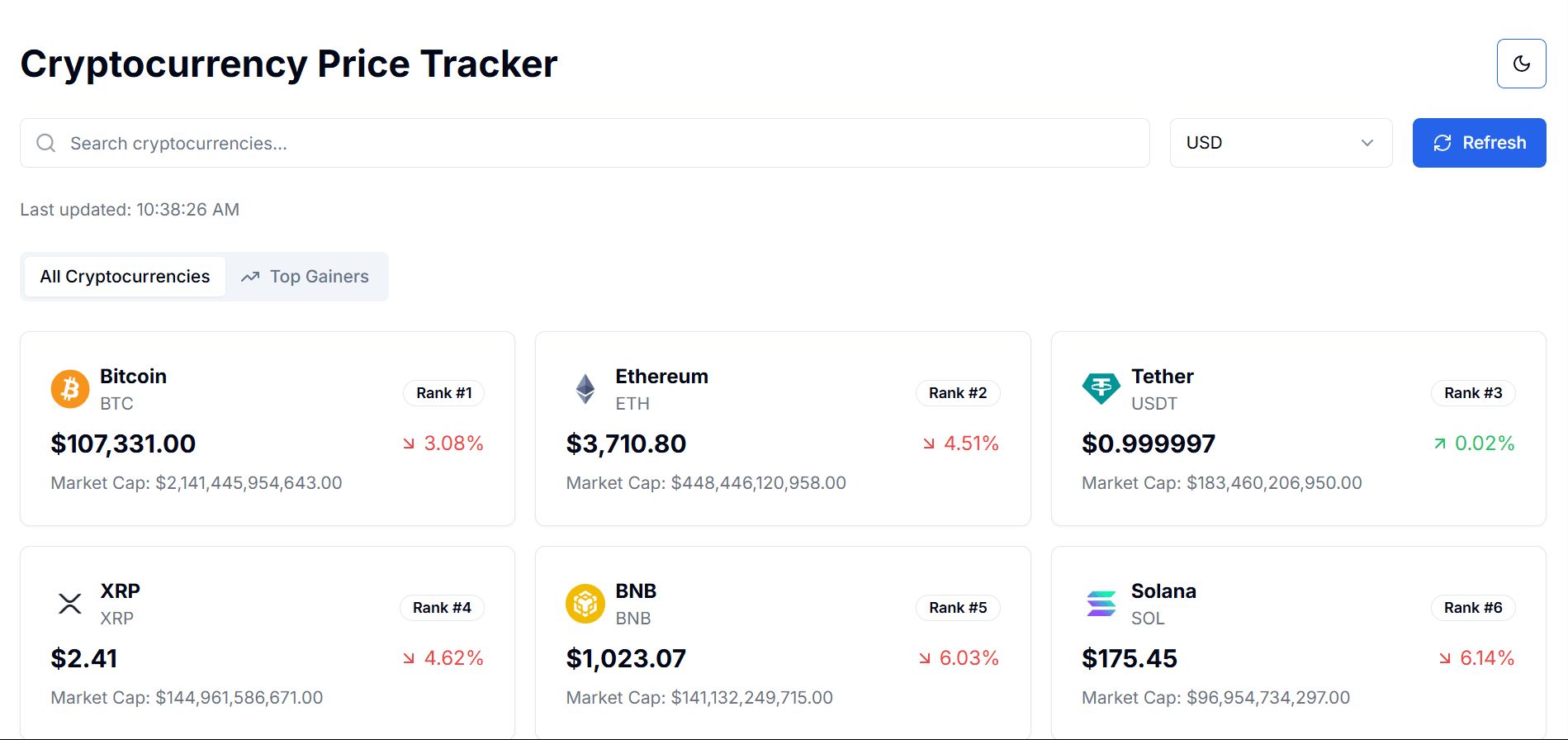Image resolution: width=1568 pixels, height=740 pixels.
Task: Click the Tether logo icon
Action: point(1101,388)
